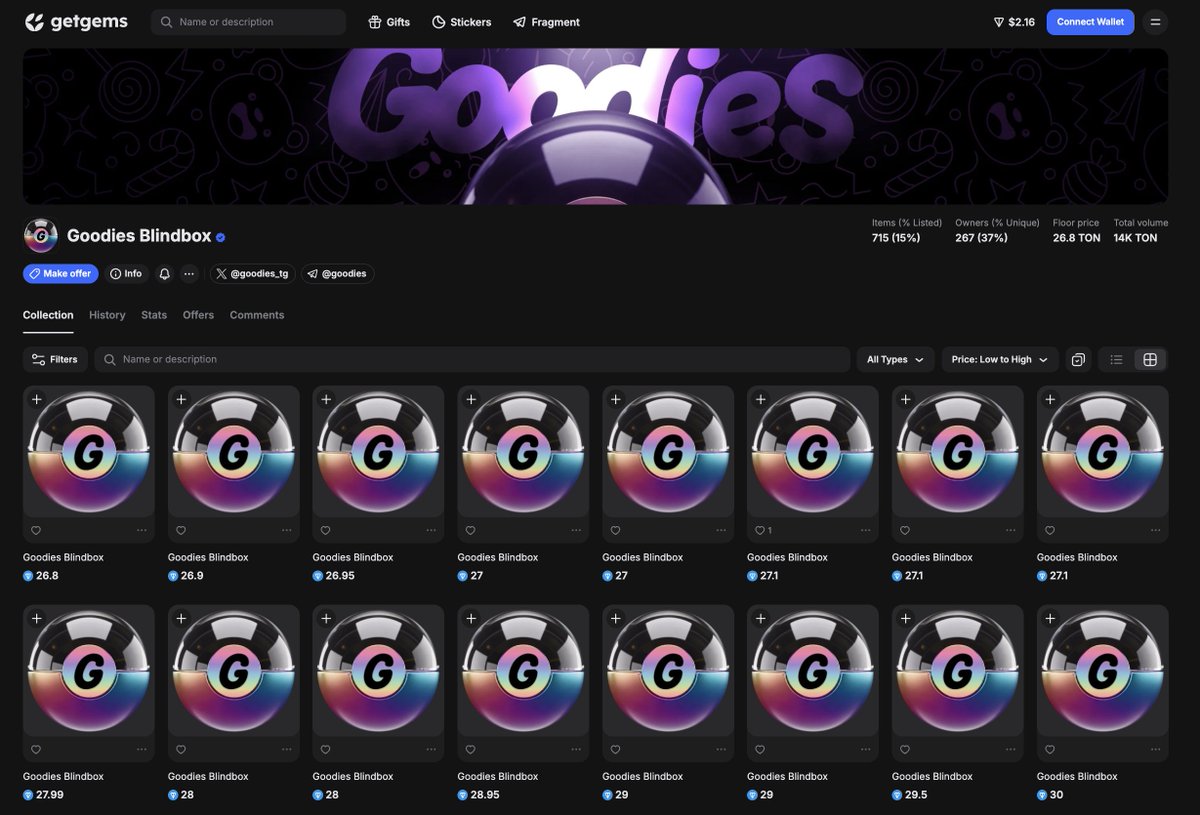
Task: Click the top search bar
Action: [248, 22]
